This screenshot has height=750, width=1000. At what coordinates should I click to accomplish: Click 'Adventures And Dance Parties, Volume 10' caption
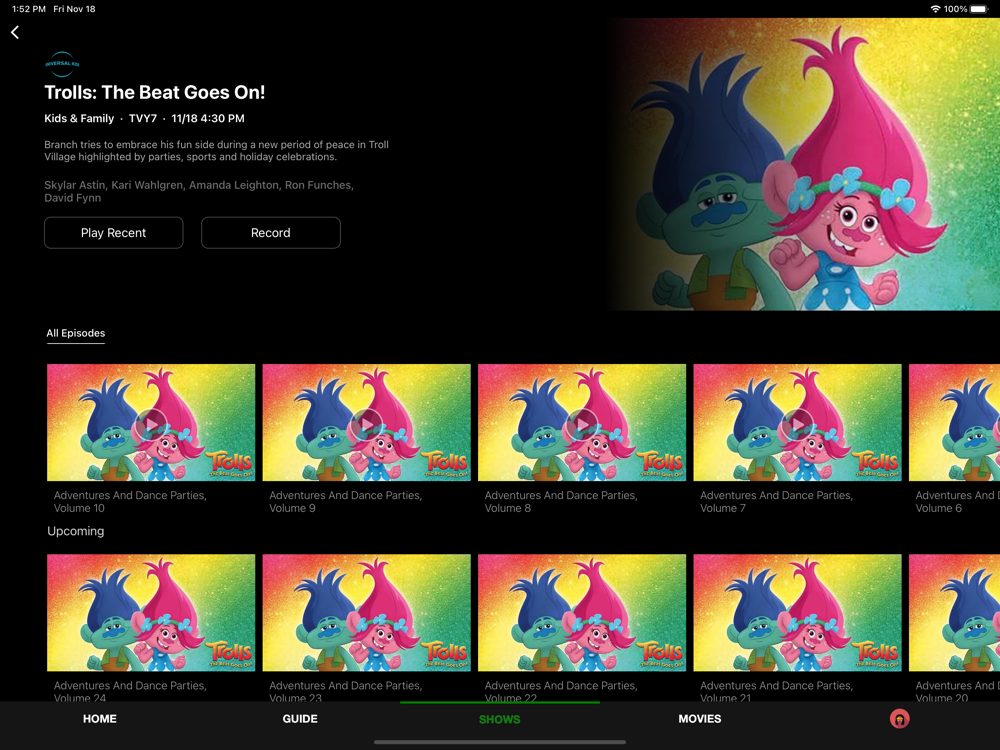(130, 502)
